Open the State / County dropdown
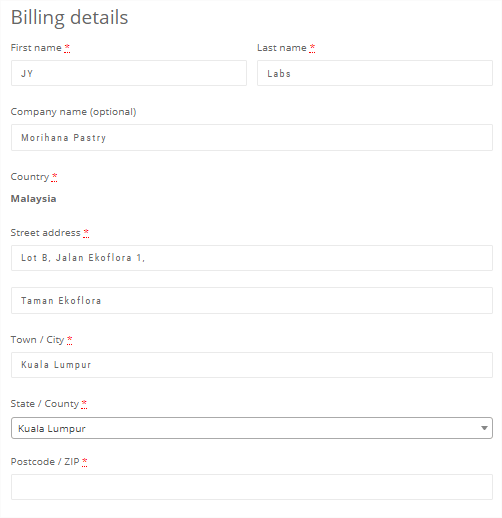This screenshot has height=518, width=502. point(252,428)
